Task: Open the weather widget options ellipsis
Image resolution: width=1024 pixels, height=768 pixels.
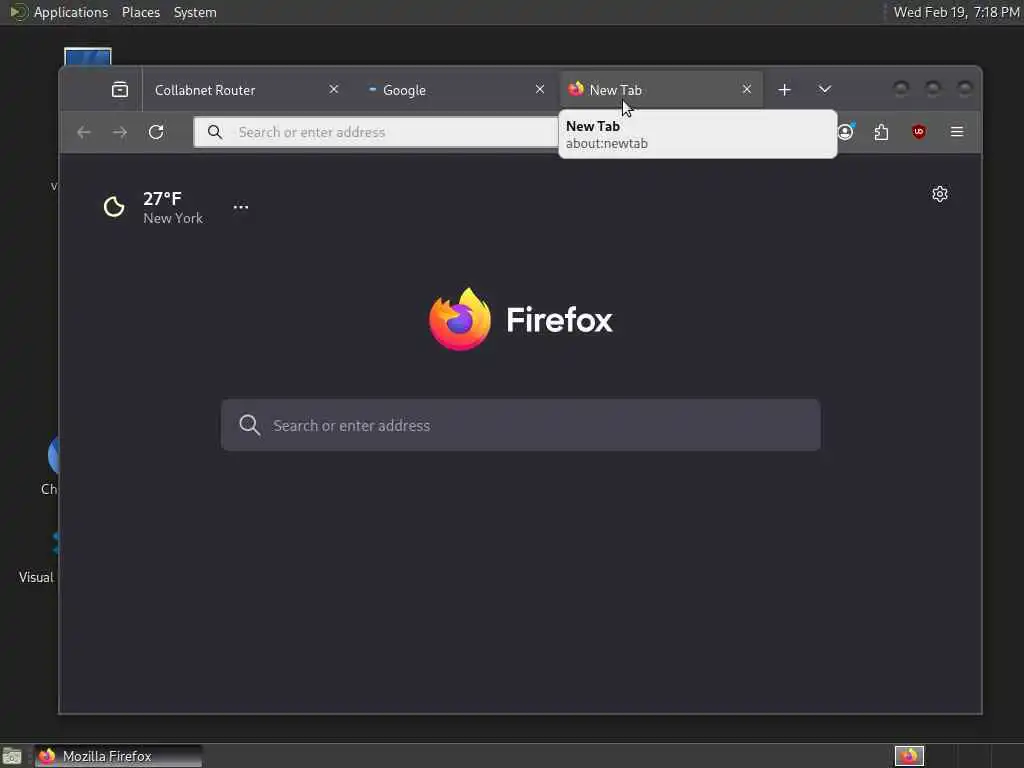Action: (x=241, y=207)
